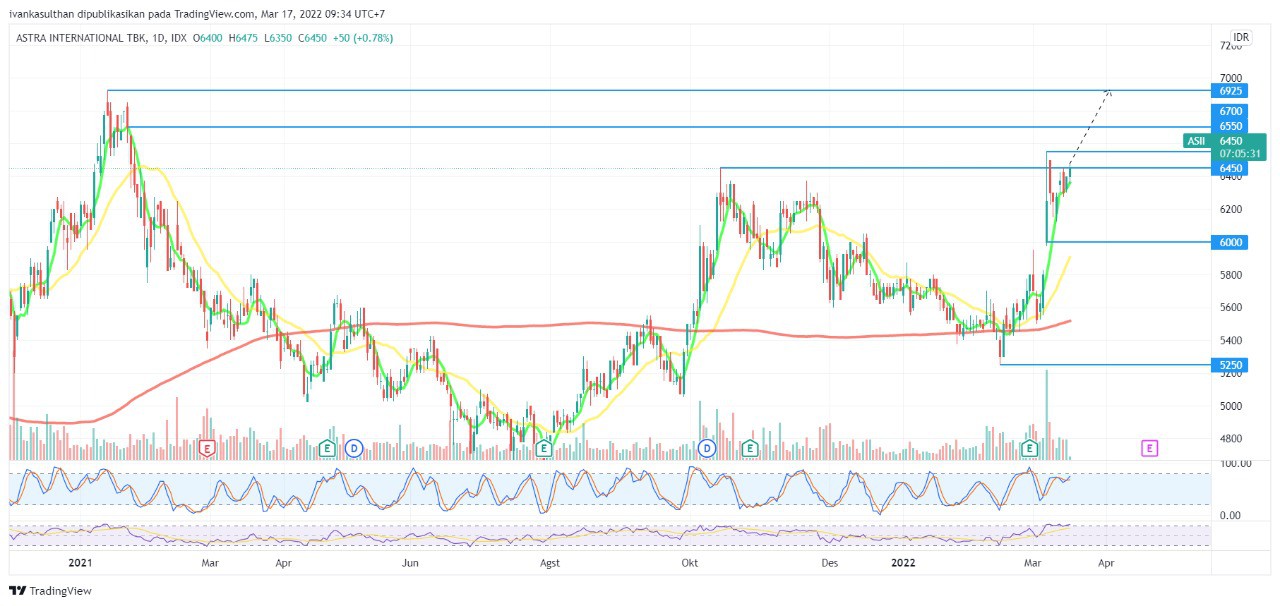Image resolution: width=1280 pixels, height=606 pixels.
Task: Click the dashed projection arrow tip
Action: pos(1108,92)
